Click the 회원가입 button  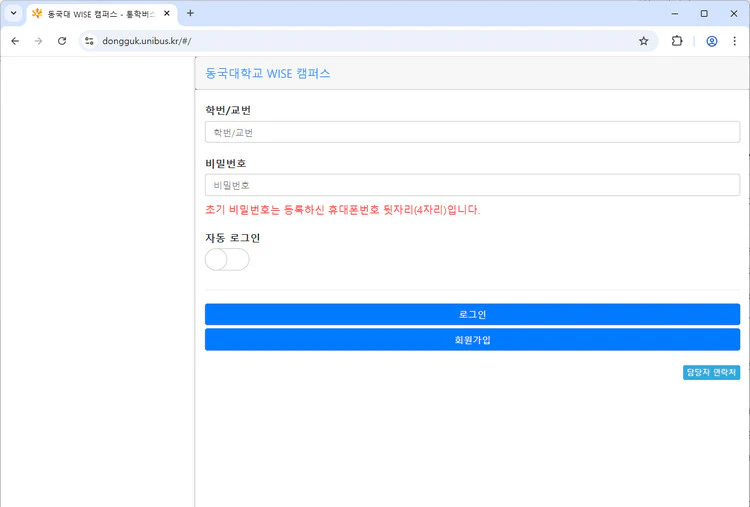pyautogui.click(x=472, y=340)
